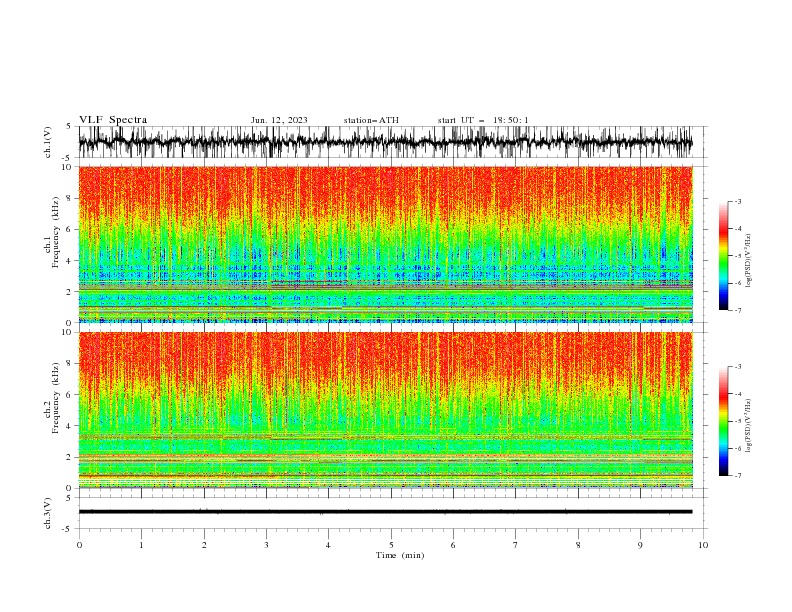Click the "5" tick on ch.3(V) axis
792x612 pixels.
[69, 498]
